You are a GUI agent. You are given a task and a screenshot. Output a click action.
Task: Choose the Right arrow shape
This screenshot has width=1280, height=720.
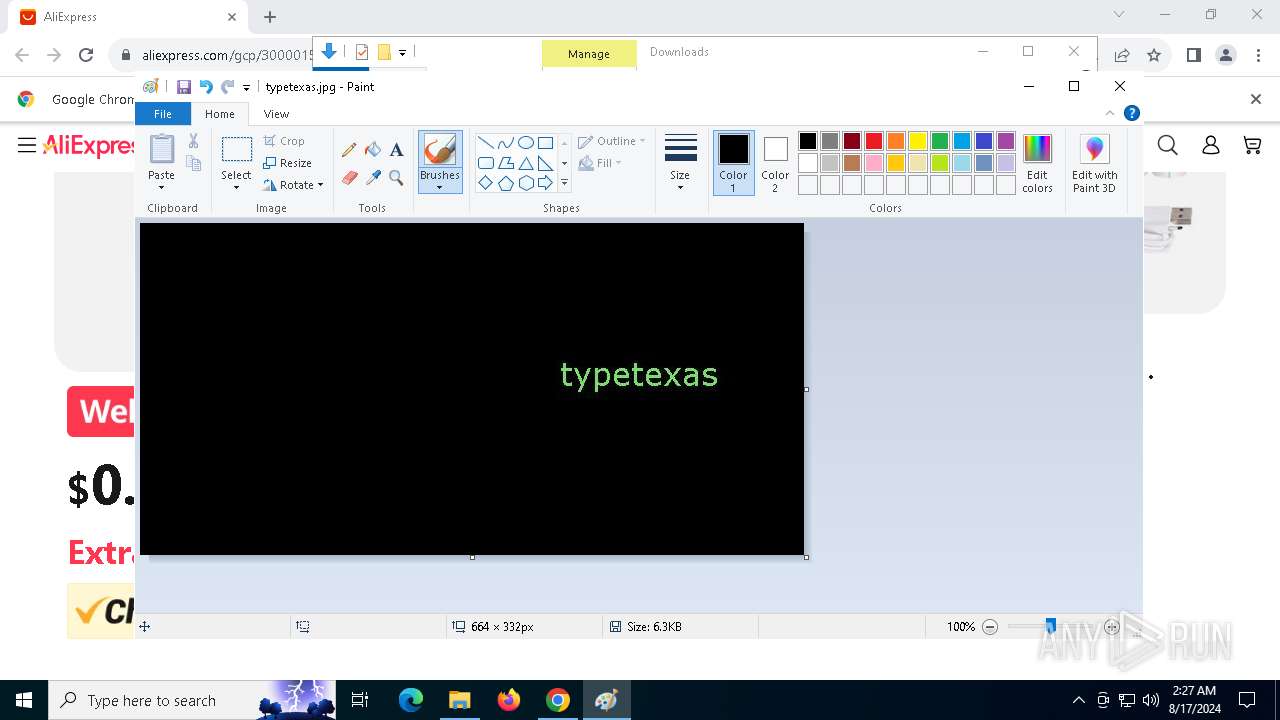click(x=545, y=183)
